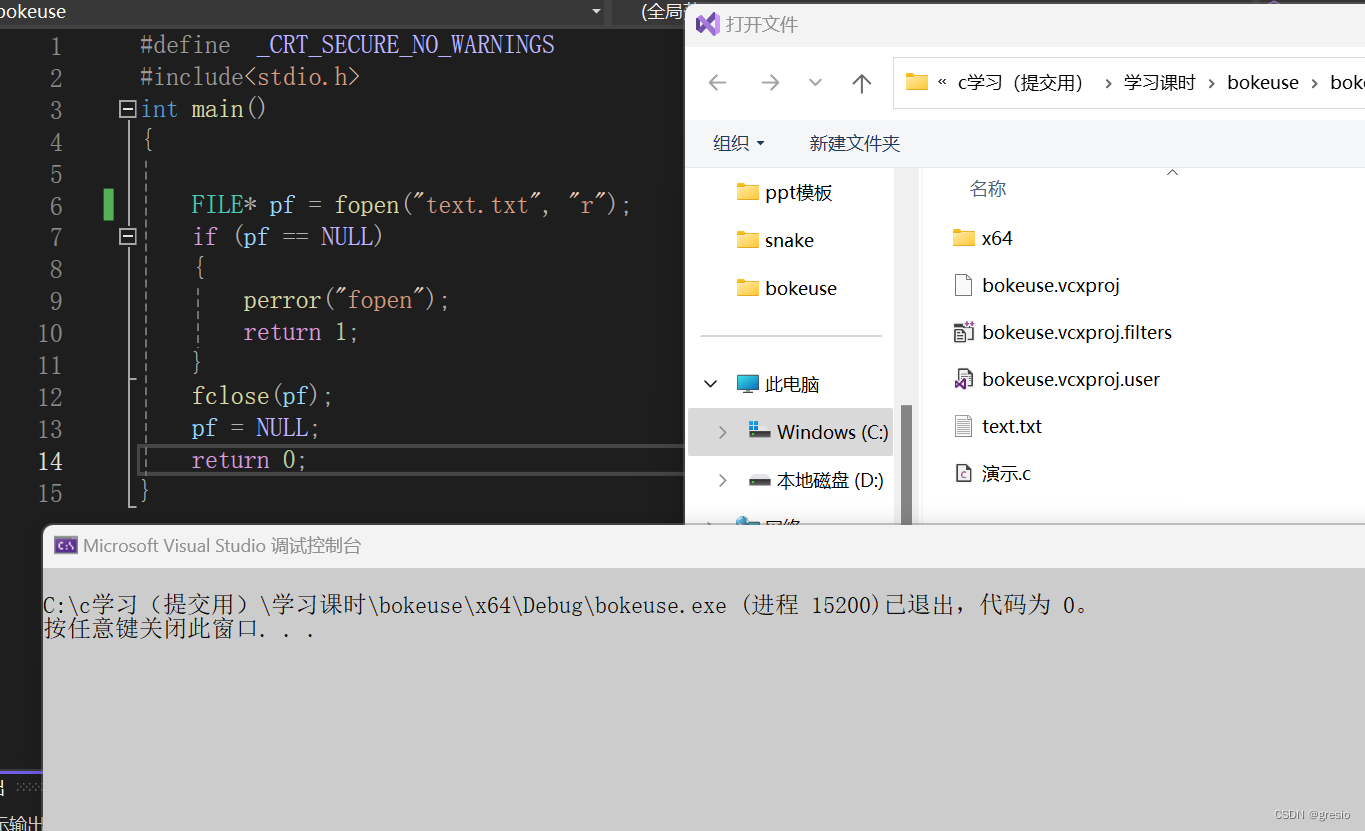
Task: Click return 0 line in editor
Action: (249, 461)
